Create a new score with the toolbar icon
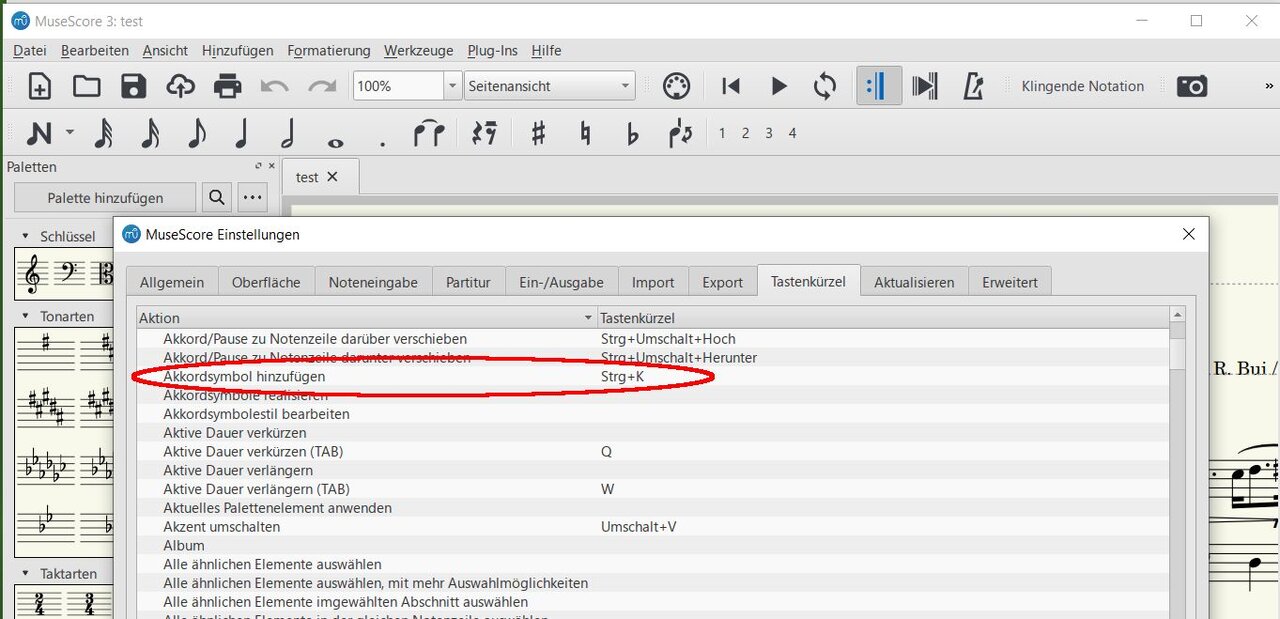Viewport: 1280px width, 619px height. [39, 86]
